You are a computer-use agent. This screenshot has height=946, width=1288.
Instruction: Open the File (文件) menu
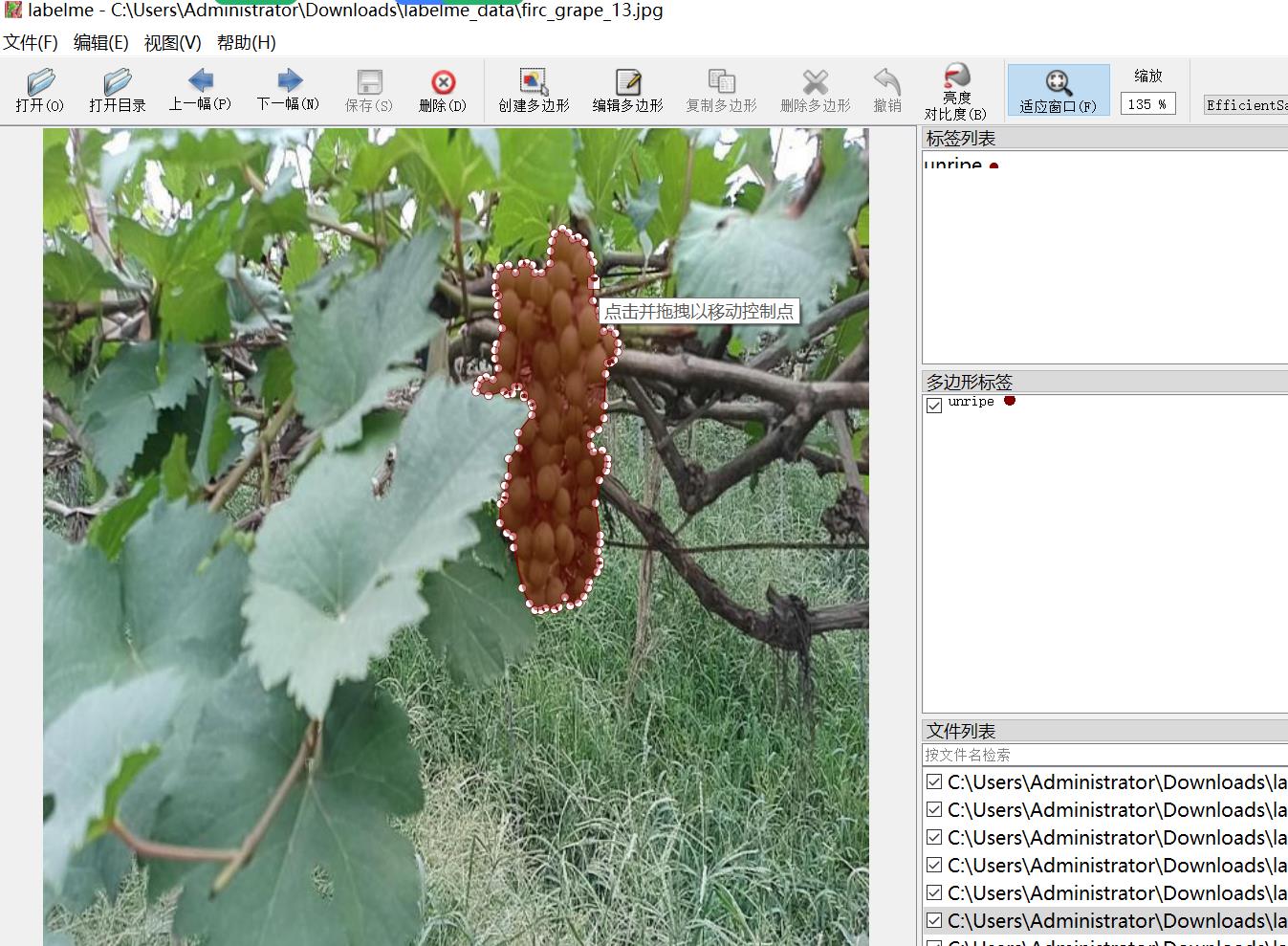31,42
